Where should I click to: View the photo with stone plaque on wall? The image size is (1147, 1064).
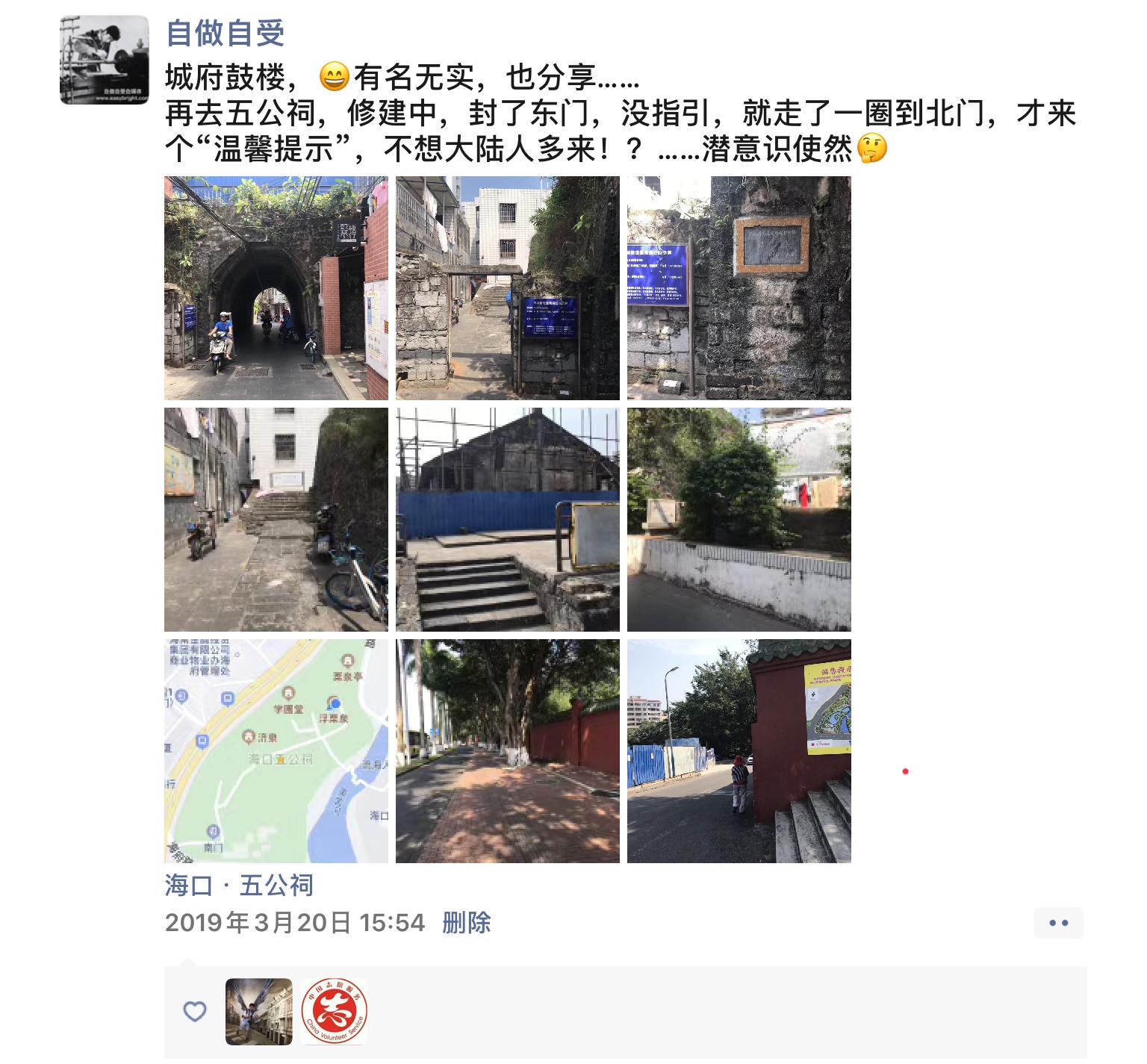[739, 288]
